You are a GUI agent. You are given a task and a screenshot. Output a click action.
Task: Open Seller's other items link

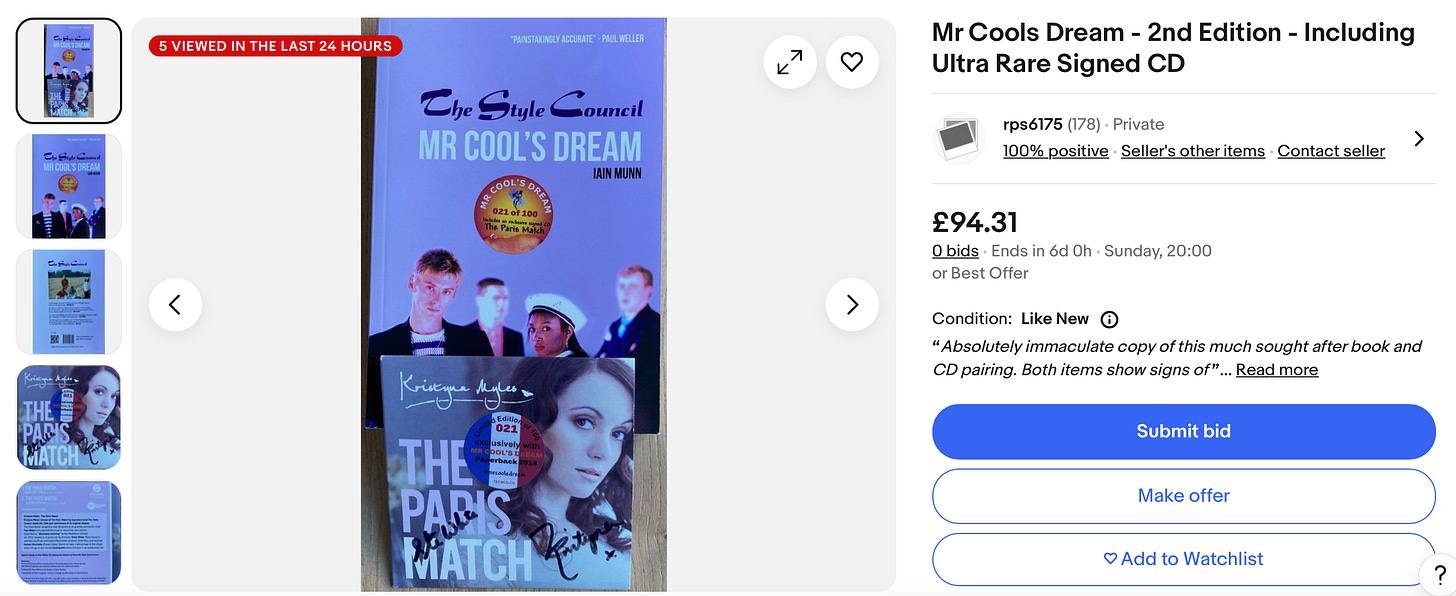(x=1193, y=151)
